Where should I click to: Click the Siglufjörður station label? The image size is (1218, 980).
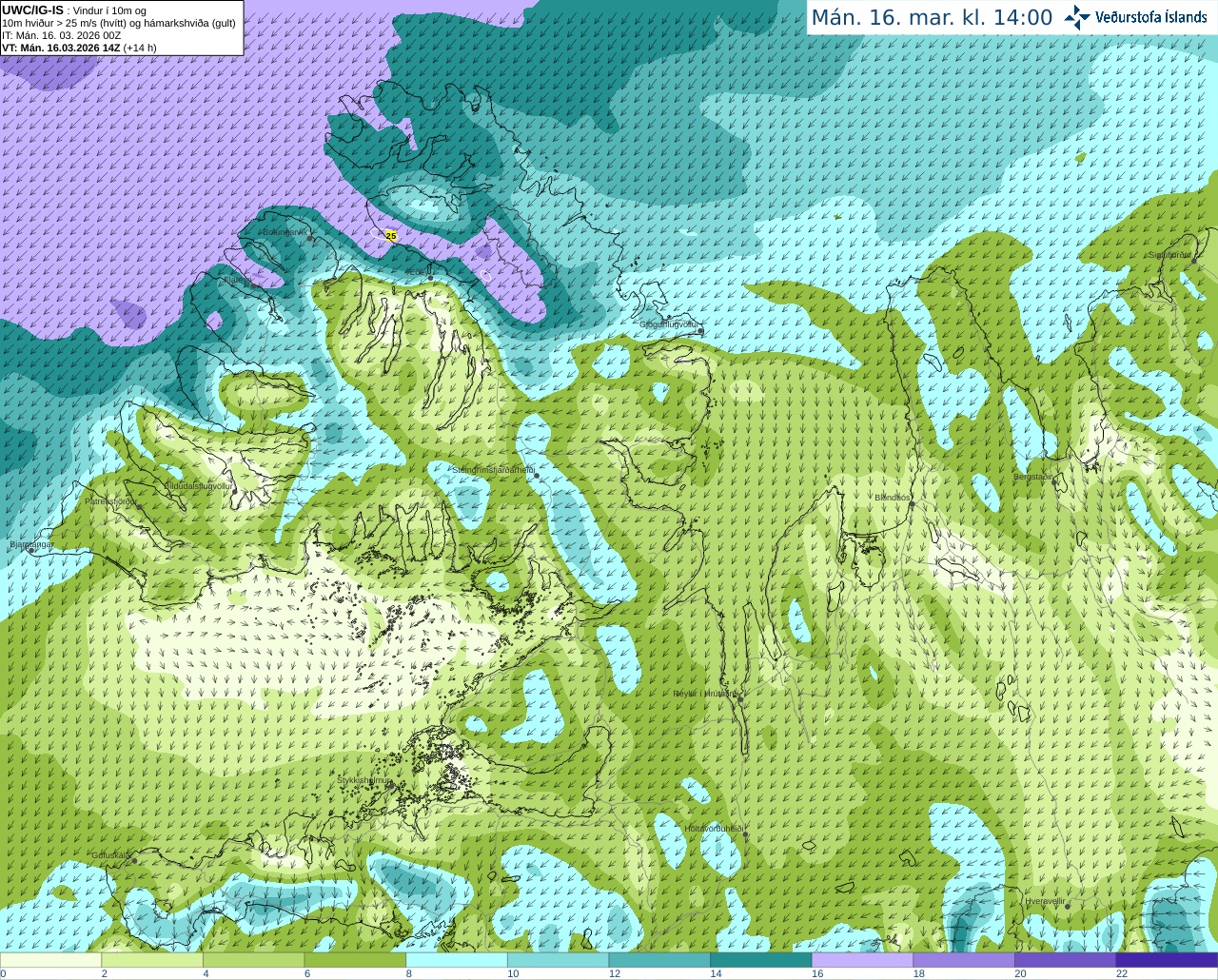pyautogui.click(x=1170, y=255)
